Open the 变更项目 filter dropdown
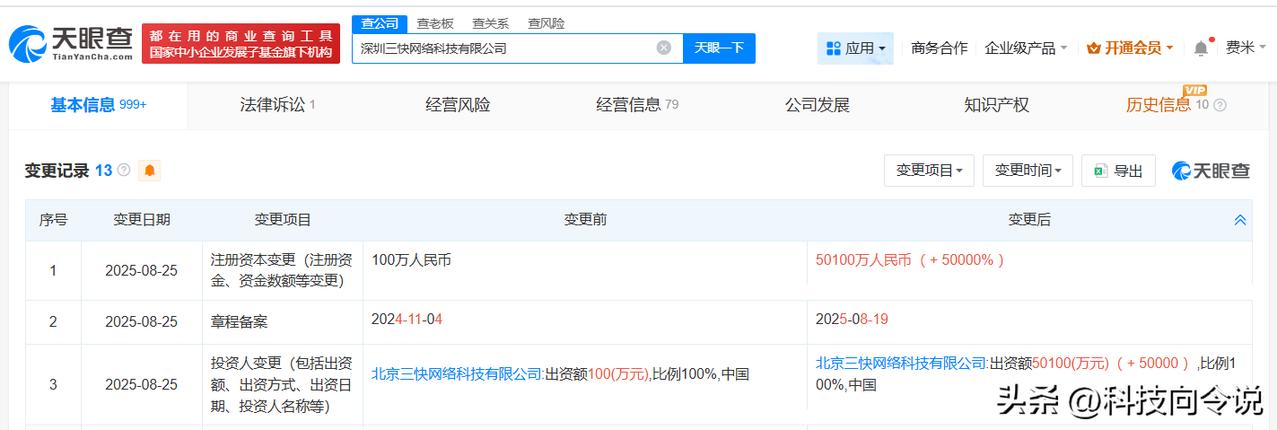 [929, 171]
